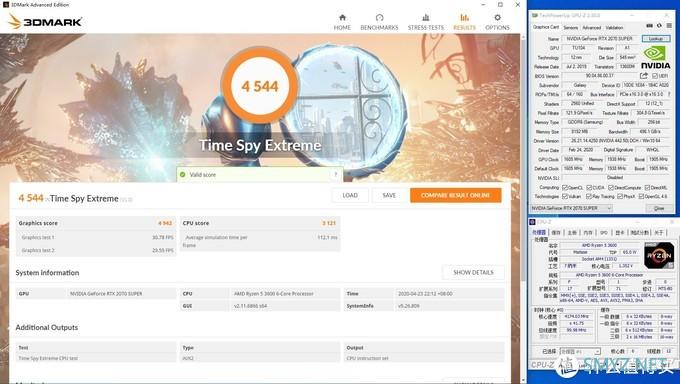Switch to GPU-Z Graphics Card tab
Screen dimensions: 680x384
546,27
